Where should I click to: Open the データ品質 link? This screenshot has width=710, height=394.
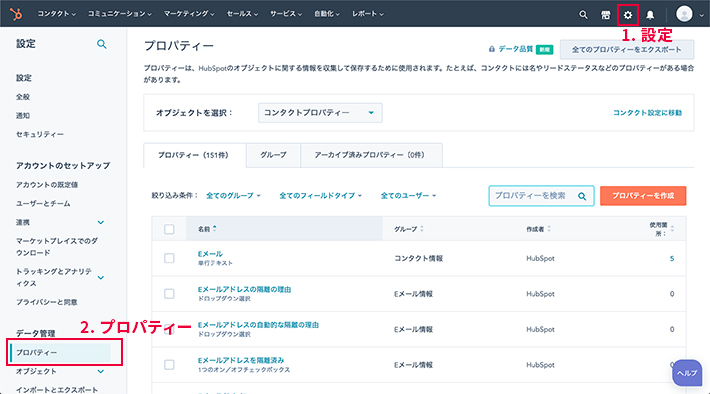pyautogui.click(x=515, y=49)
